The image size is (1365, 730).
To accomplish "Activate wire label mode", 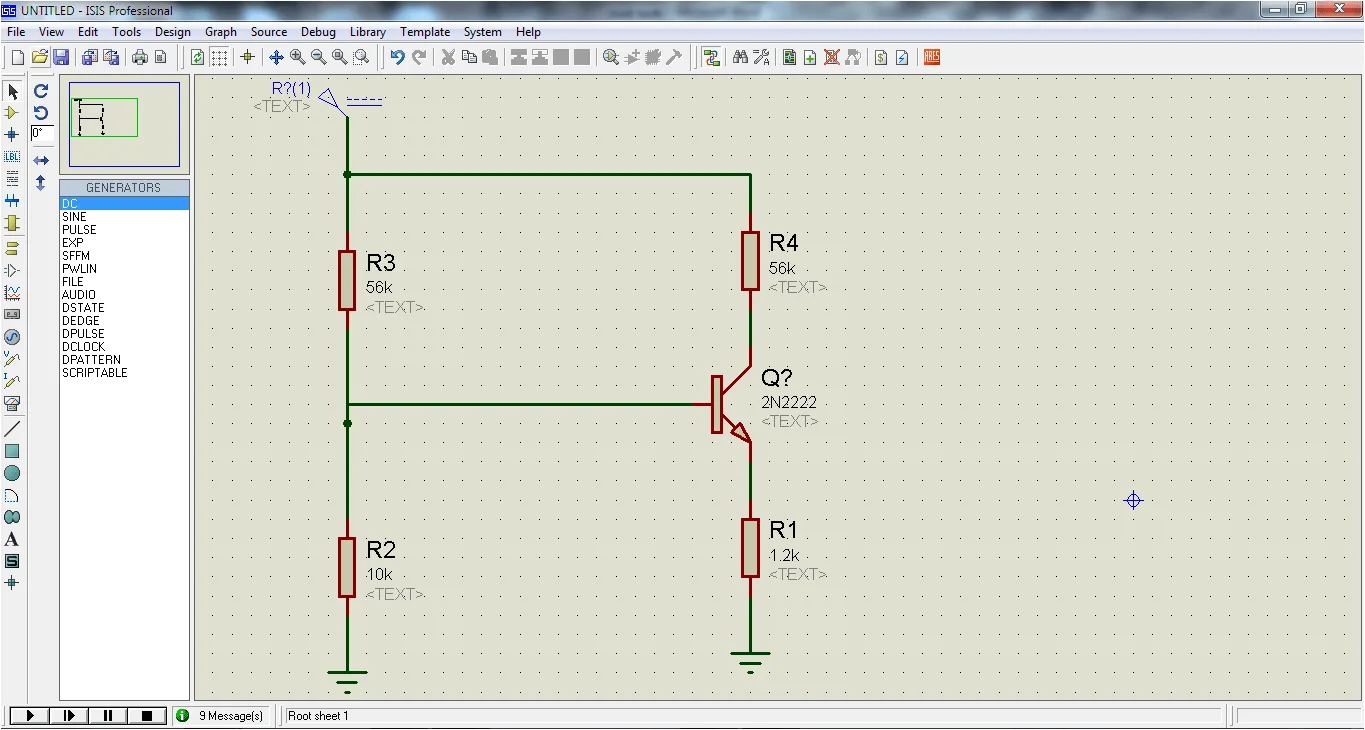I will 12,157.
